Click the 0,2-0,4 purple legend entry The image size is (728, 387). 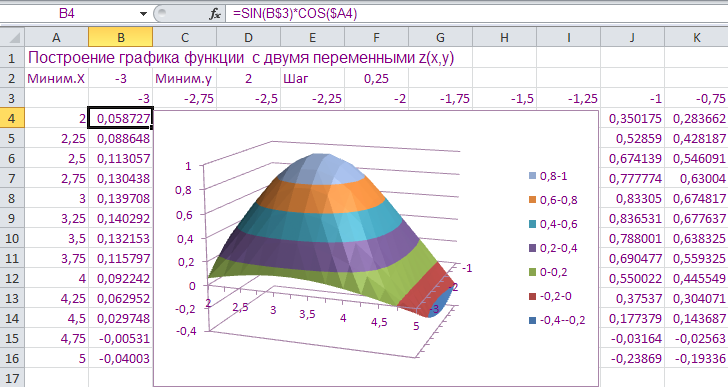[553, 248]
